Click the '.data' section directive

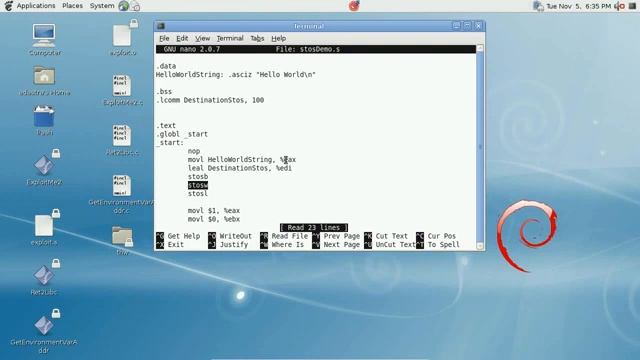(166, 66)
